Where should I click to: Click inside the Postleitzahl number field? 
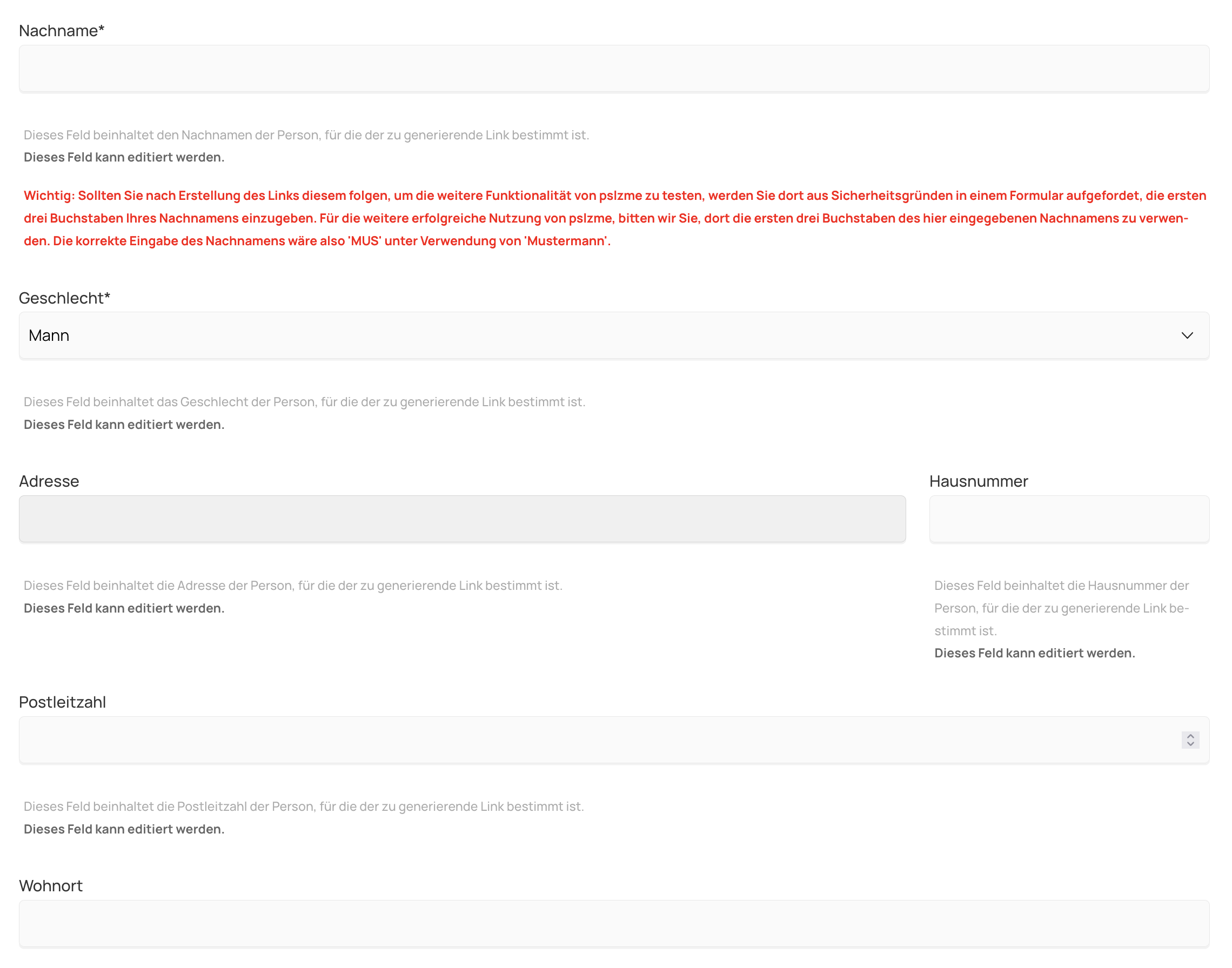tap(595, 740)
